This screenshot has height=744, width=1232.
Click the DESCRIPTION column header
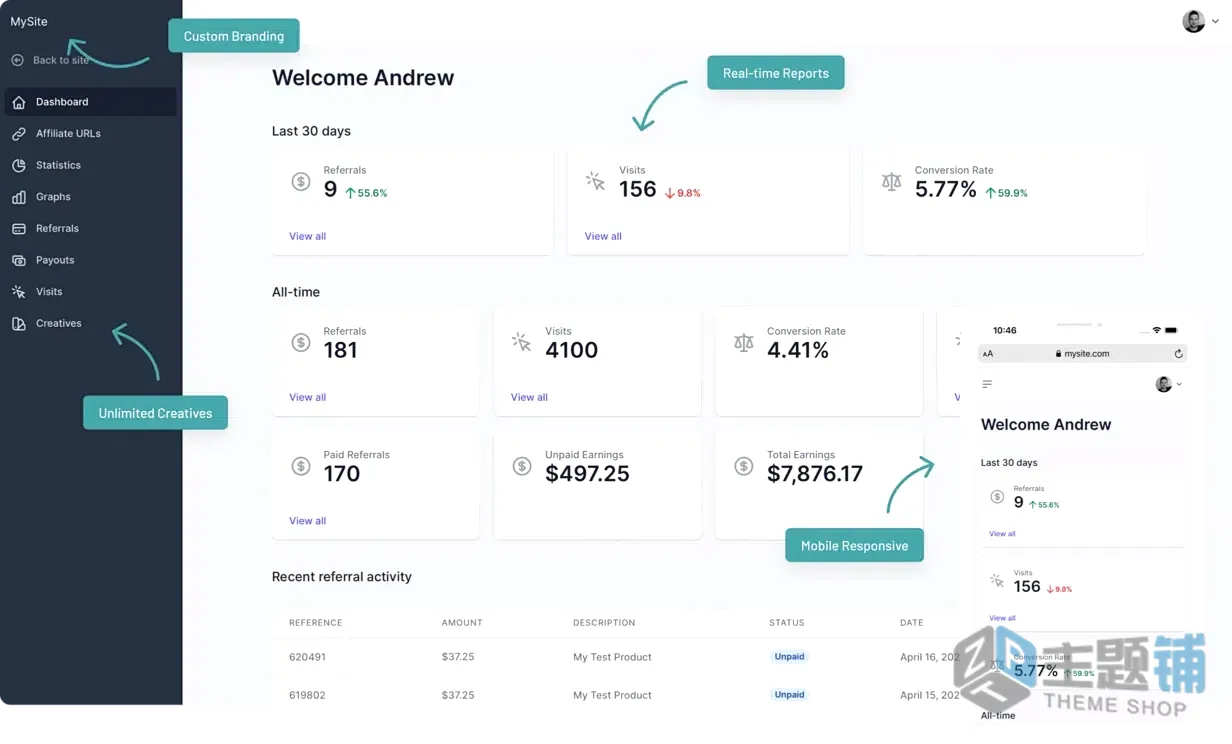pos(604,623)
